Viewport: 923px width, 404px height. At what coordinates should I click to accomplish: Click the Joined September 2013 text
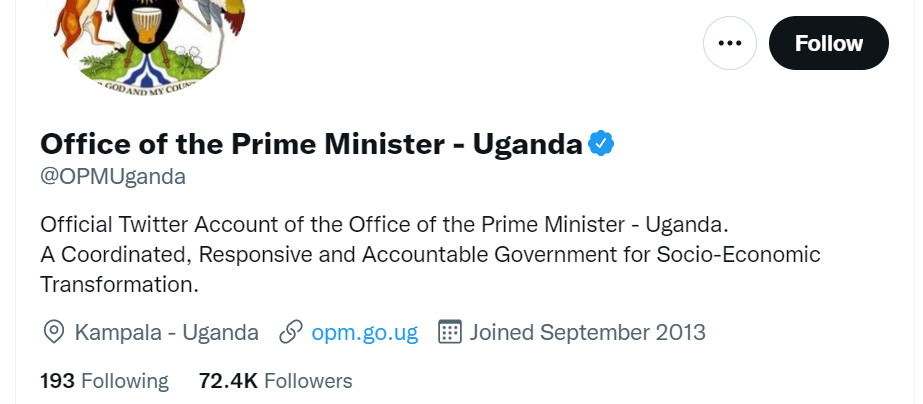587,332
